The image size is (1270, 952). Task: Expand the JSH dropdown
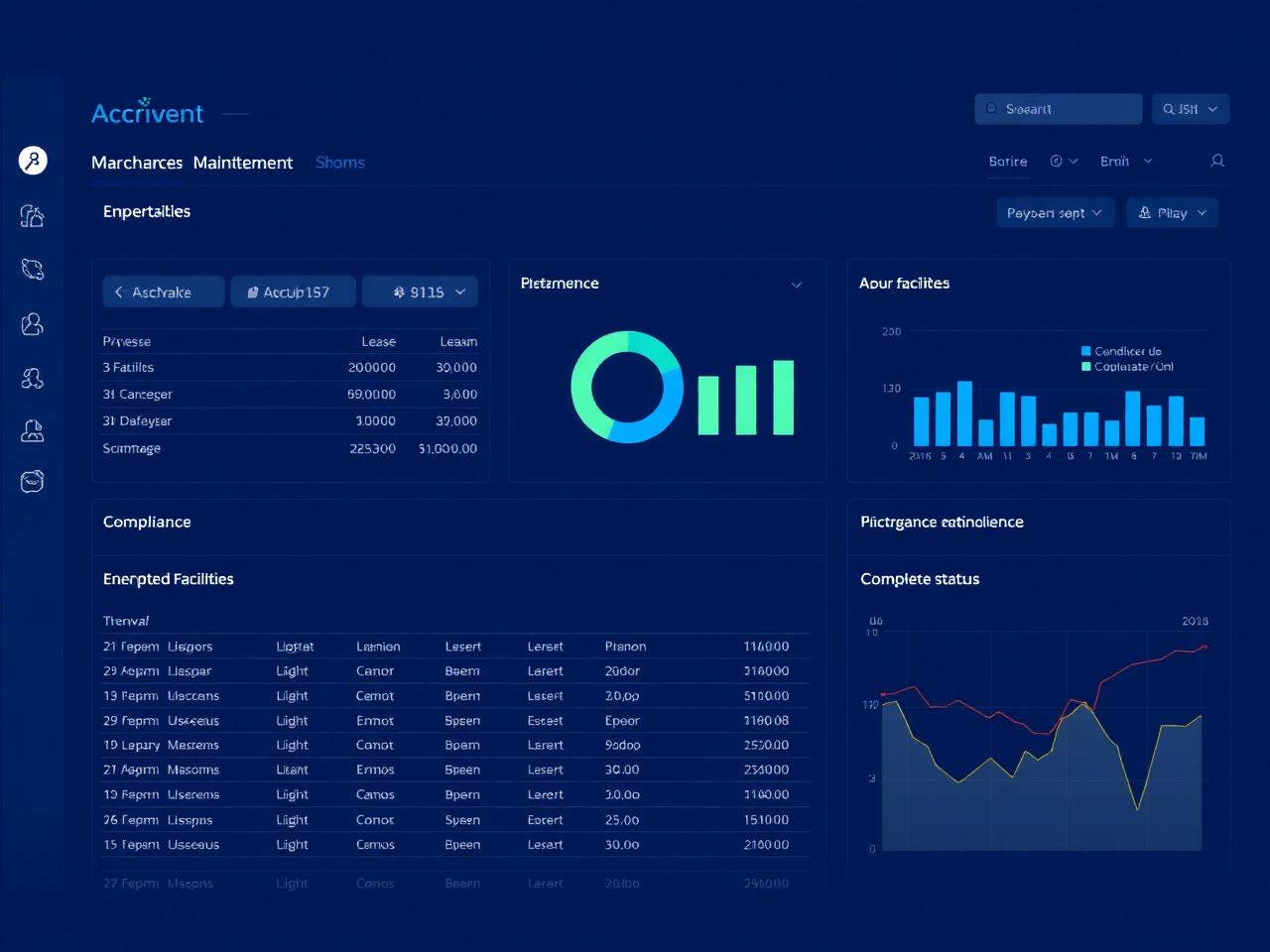click(x=1191, y=109)
